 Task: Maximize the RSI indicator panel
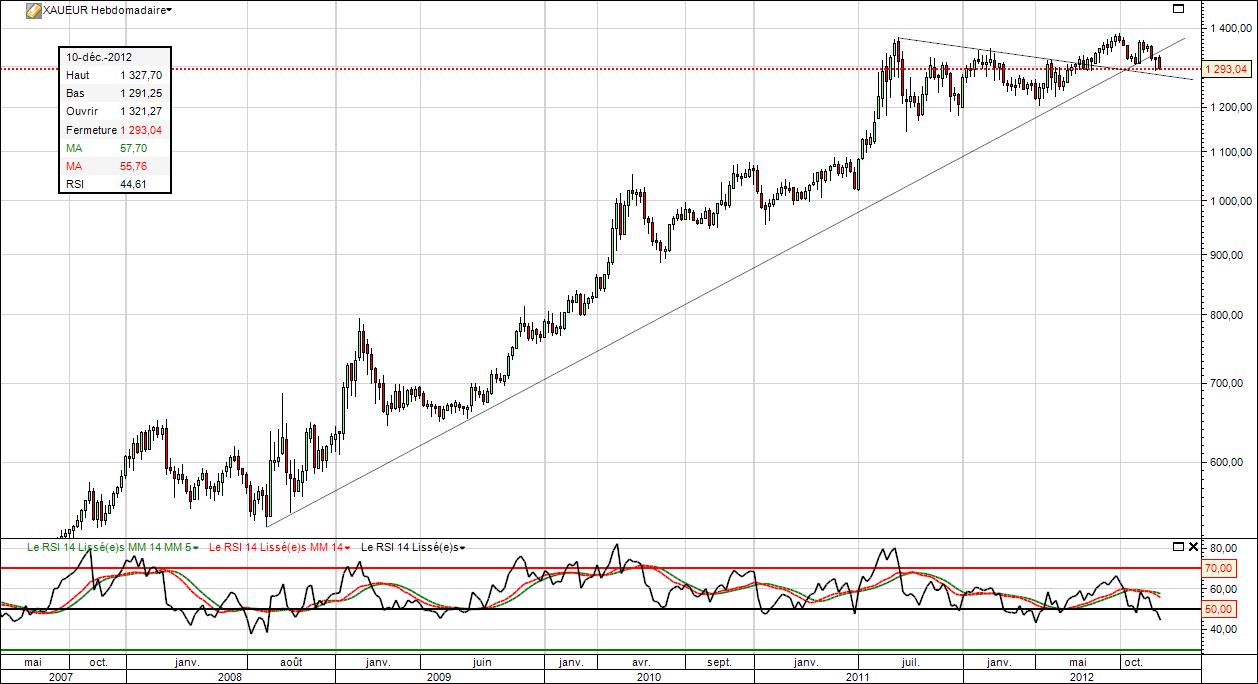(1178, 547)
